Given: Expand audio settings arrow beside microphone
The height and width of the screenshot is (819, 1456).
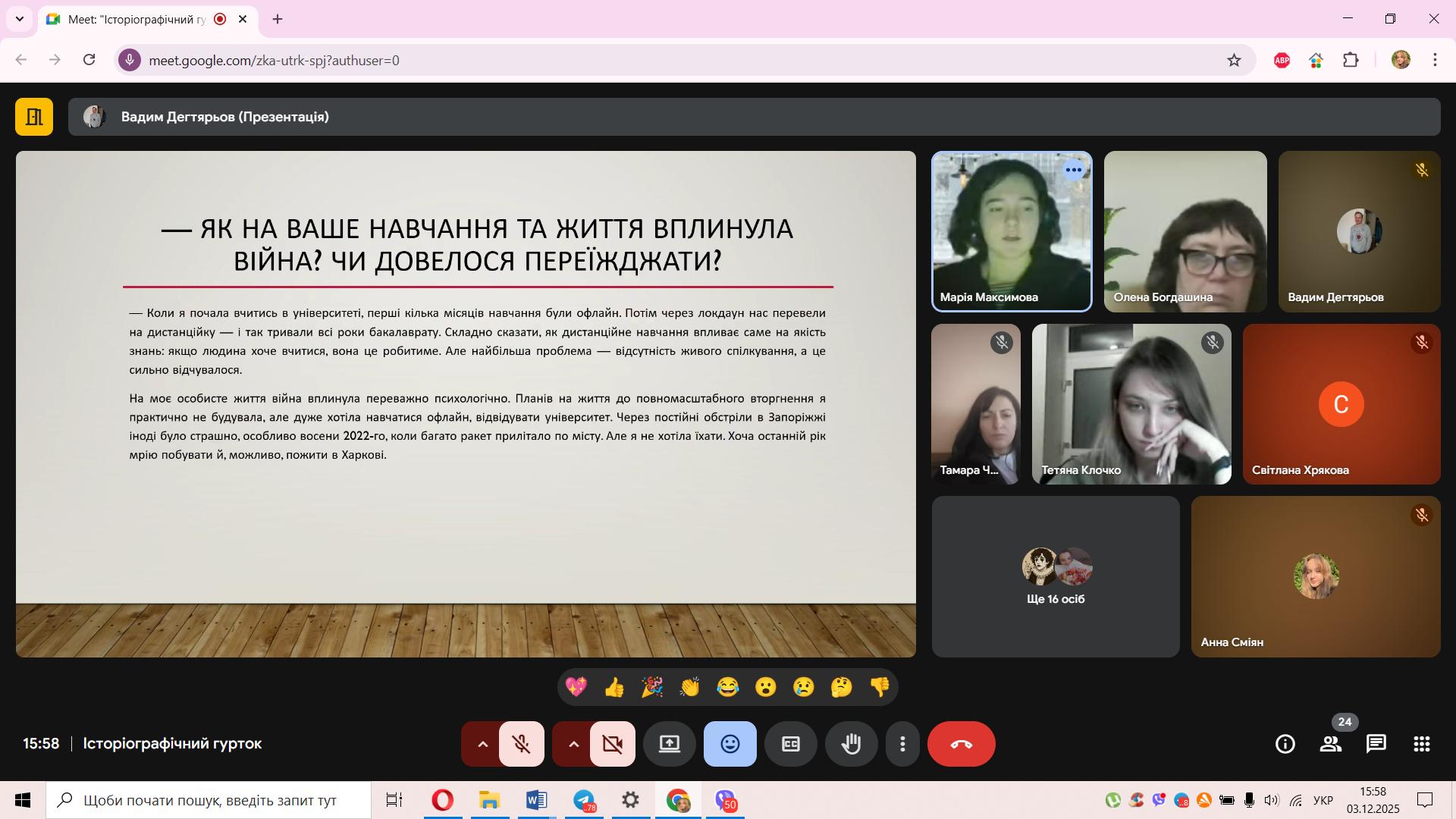Looking at the screenshot, I should (x=482, y=744).
